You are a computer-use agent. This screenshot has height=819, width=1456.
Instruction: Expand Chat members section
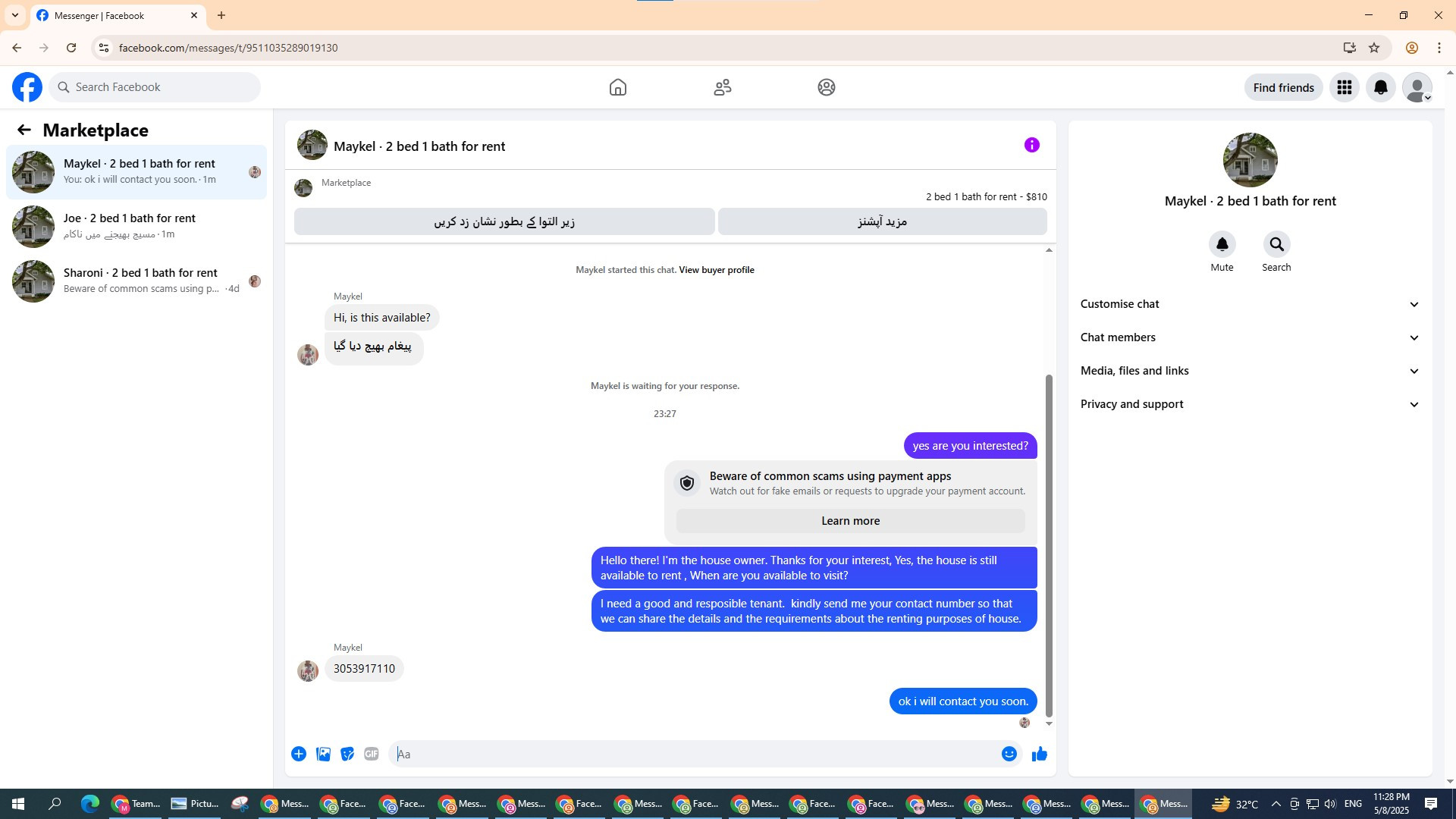pyautogui.click(x=1250, y=337)
